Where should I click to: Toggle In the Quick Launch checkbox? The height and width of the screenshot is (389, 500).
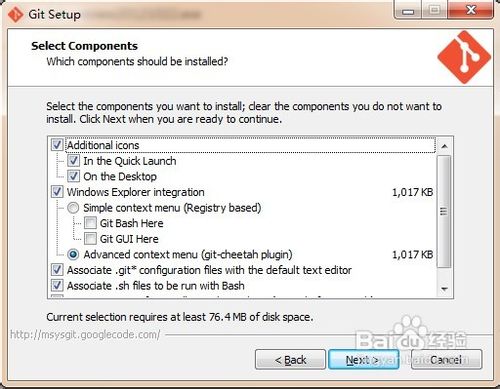(x=73, y=161)
